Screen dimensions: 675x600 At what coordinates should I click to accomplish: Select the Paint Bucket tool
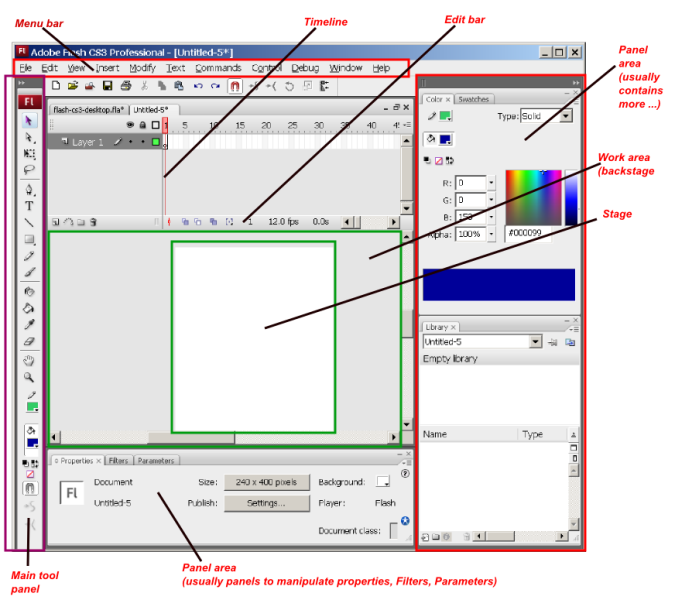(x=29, y=308)
